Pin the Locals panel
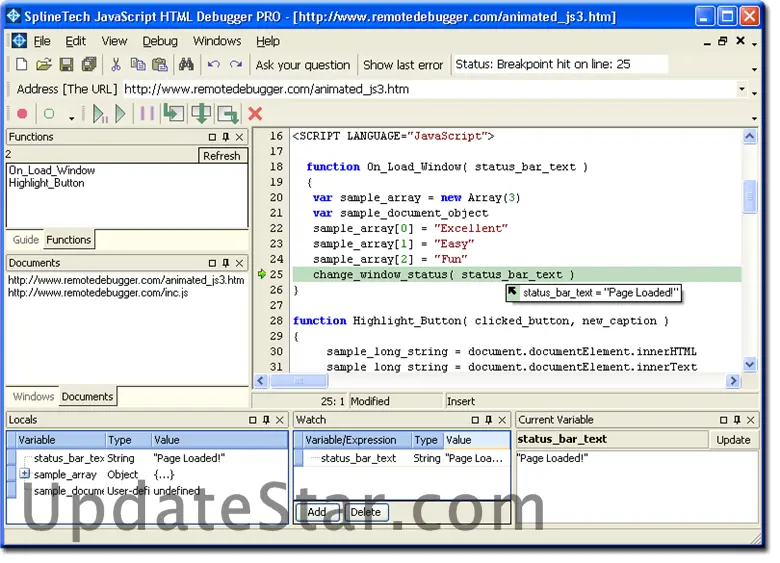The image size is (780, 563). [x=266, y=420]
